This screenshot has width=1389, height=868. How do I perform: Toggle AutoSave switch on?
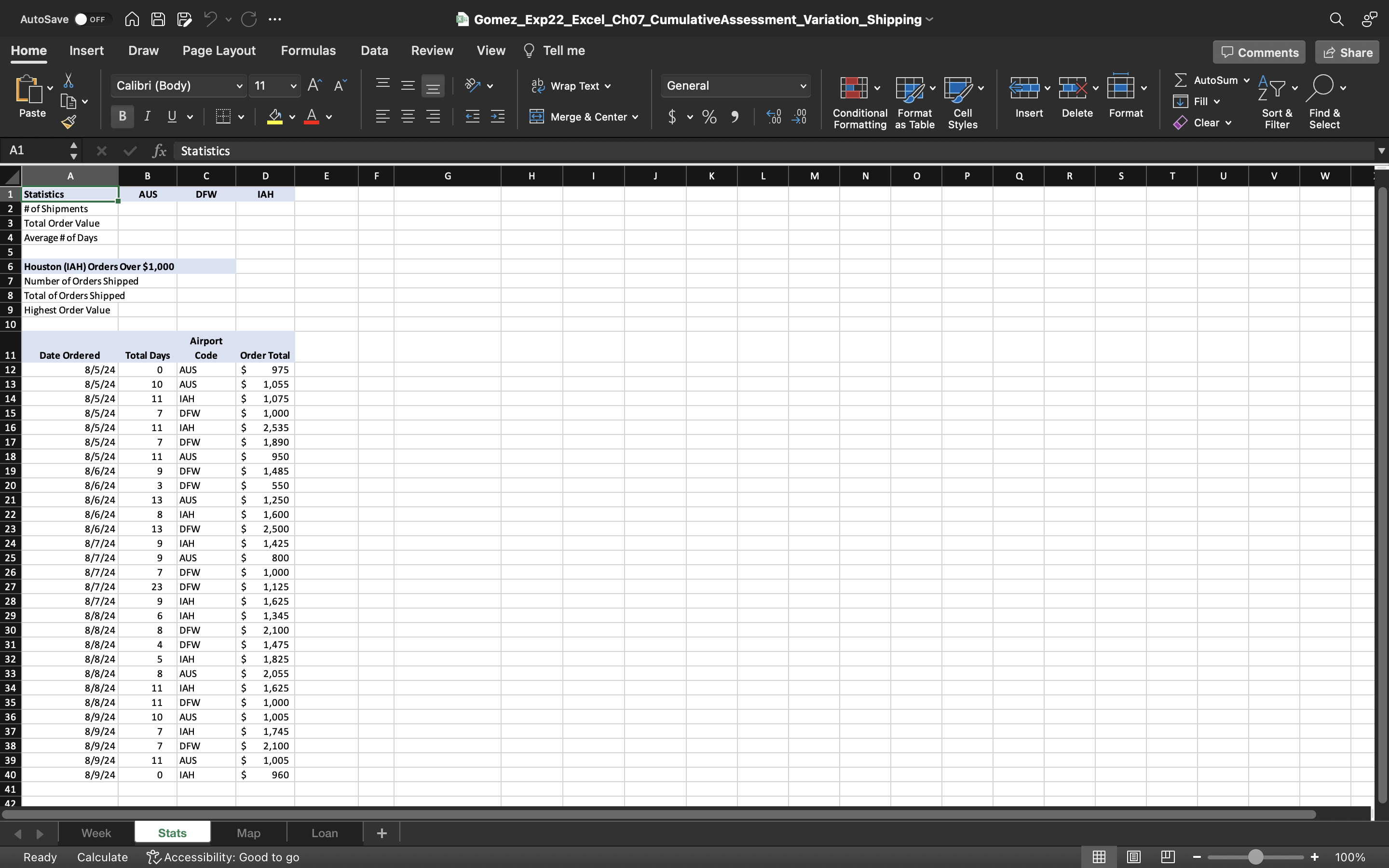coord(91,19)
